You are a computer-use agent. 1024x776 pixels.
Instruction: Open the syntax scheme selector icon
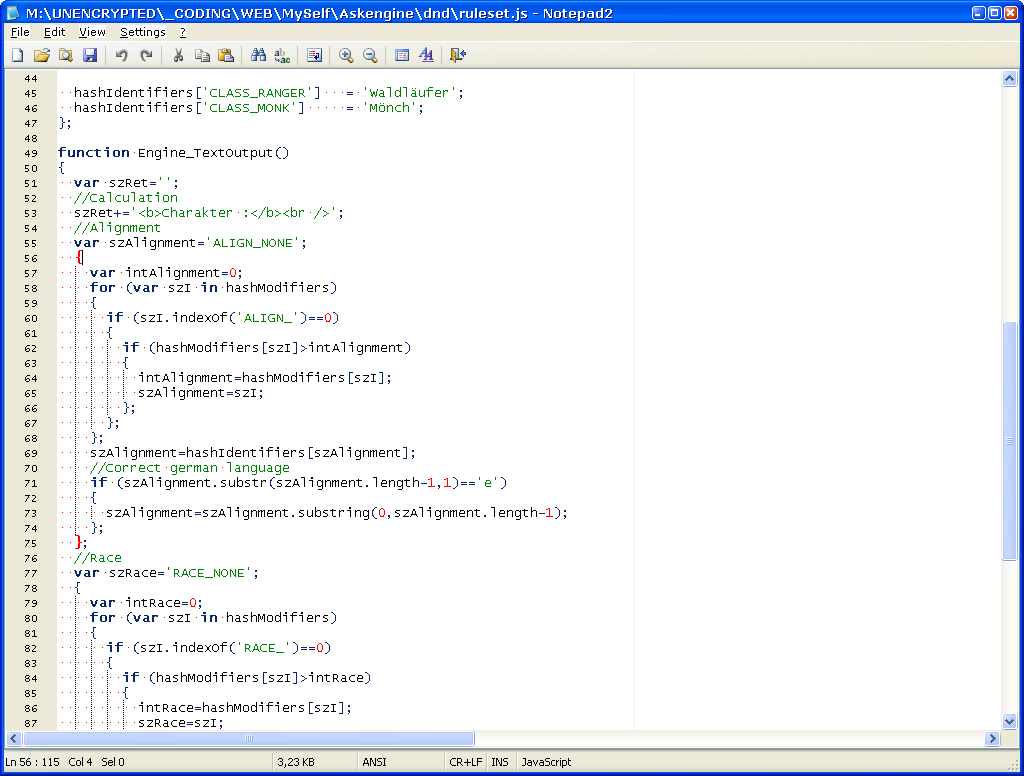402,56
